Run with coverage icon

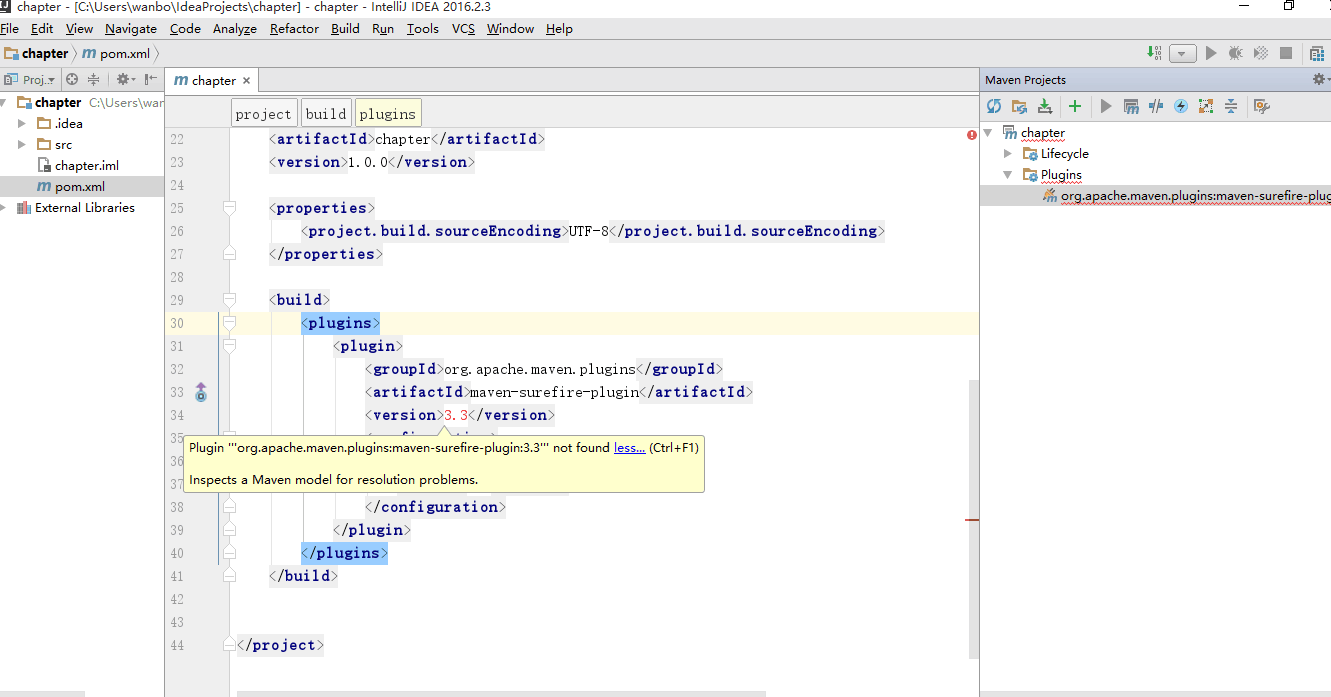pos(1261,53)
